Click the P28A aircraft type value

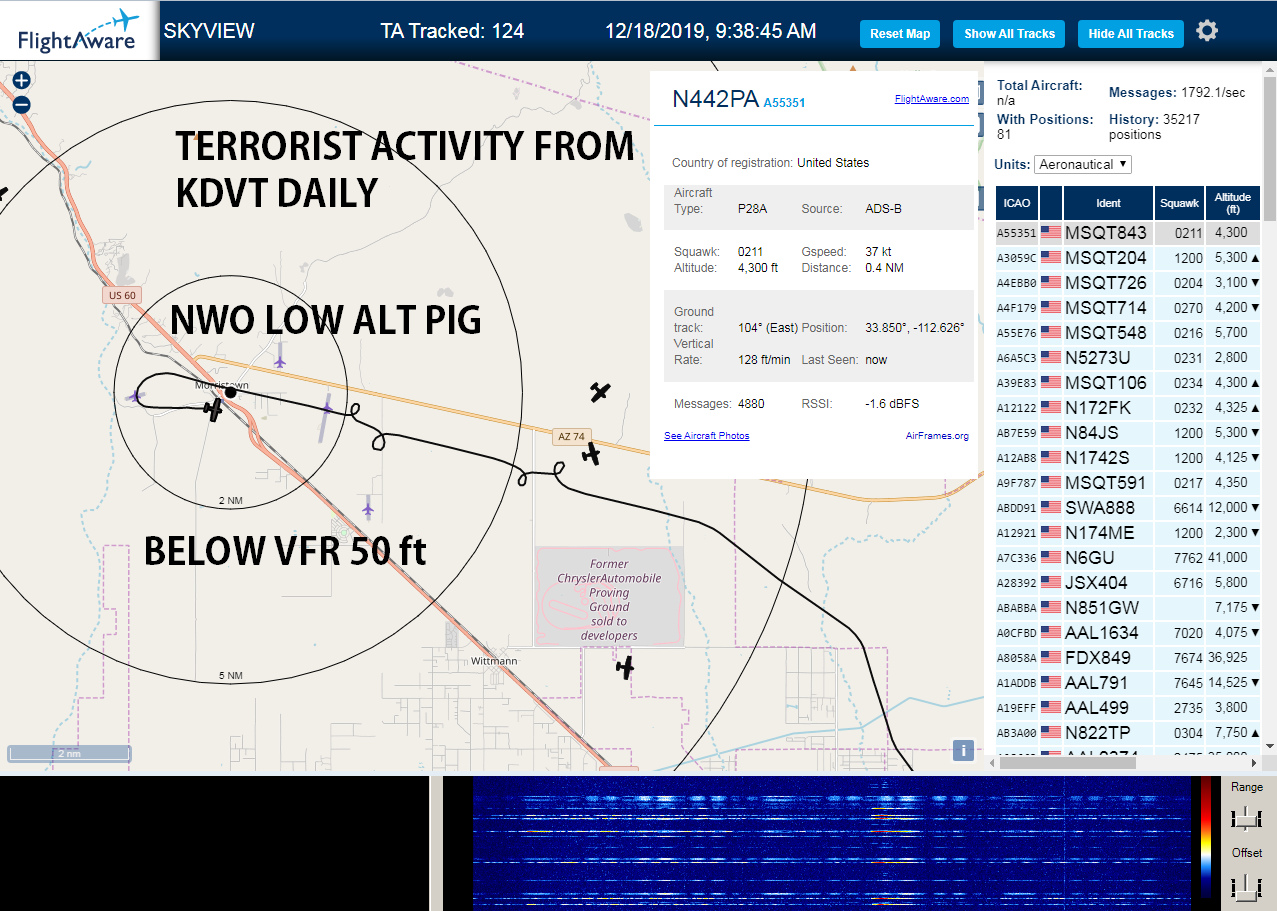(x=750, y=209)
